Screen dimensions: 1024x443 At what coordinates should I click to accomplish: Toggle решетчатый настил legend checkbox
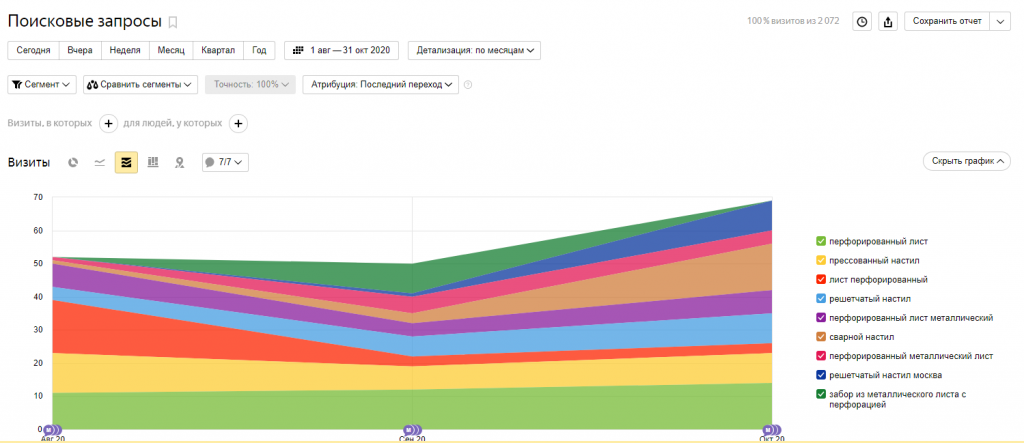(x=820, y=299)
